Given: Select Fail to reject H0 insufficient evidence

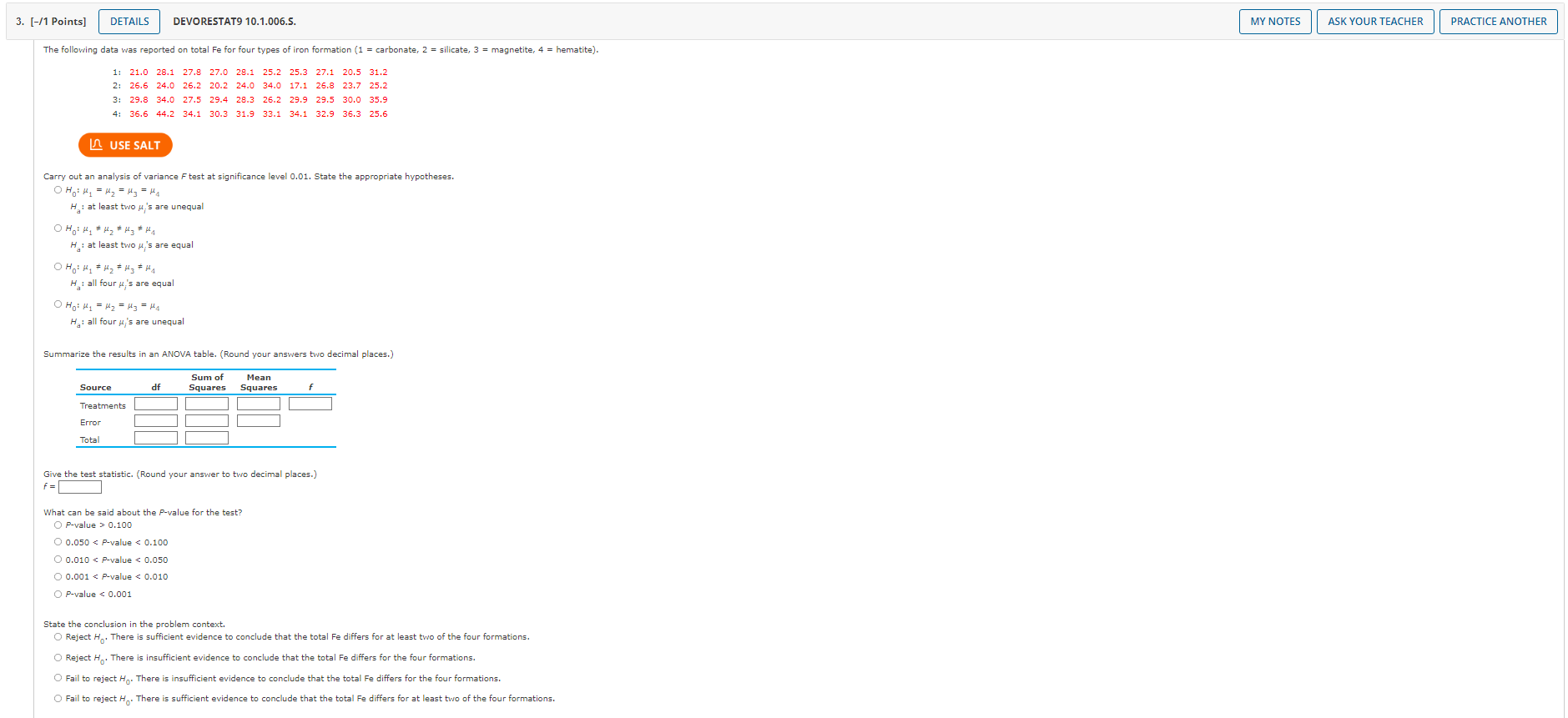Looking at the screenshot, I should (58, 678).
